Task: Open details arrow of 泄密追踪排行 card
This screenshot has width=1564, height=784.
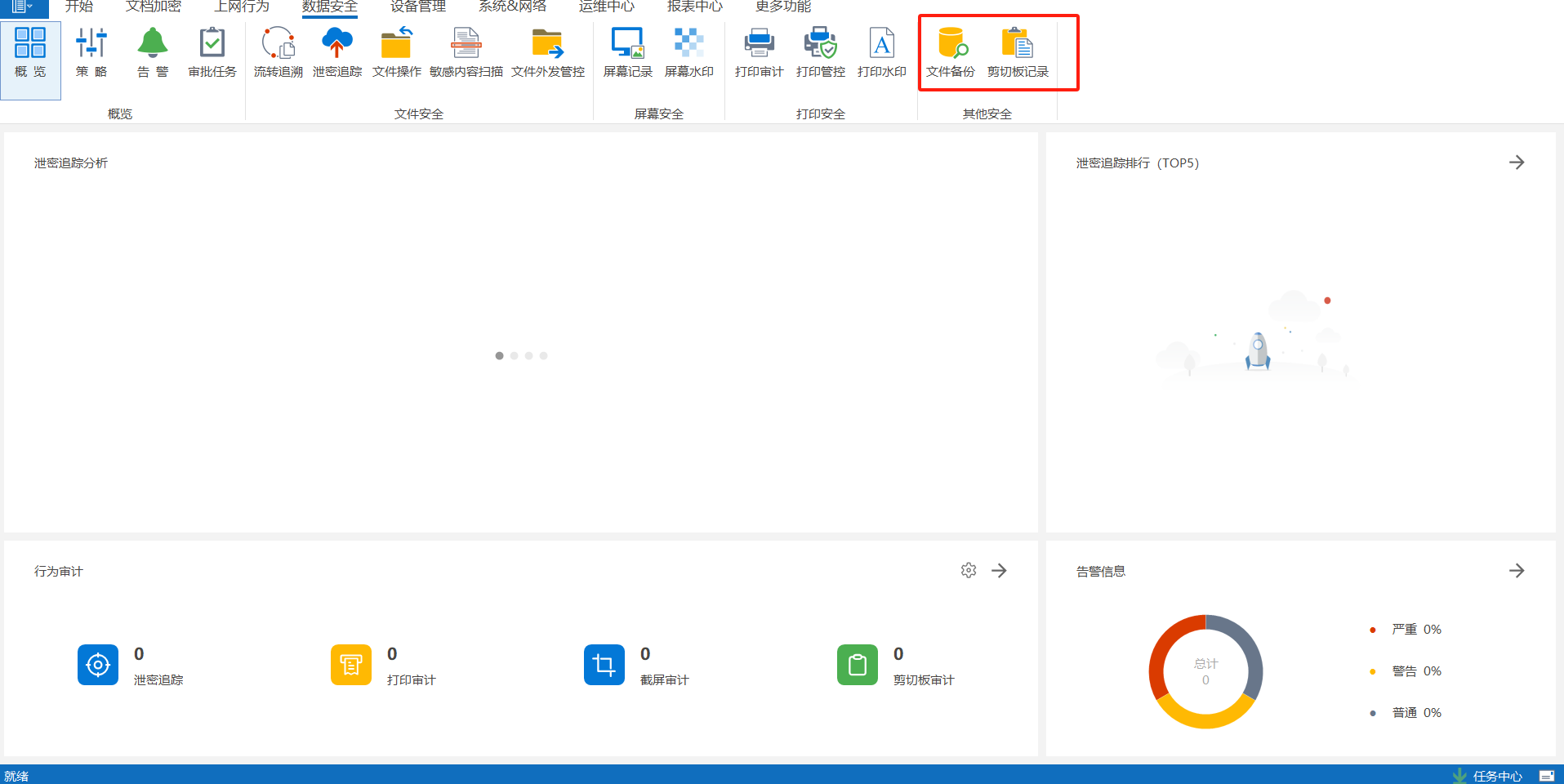Action: coord(1517,163)
